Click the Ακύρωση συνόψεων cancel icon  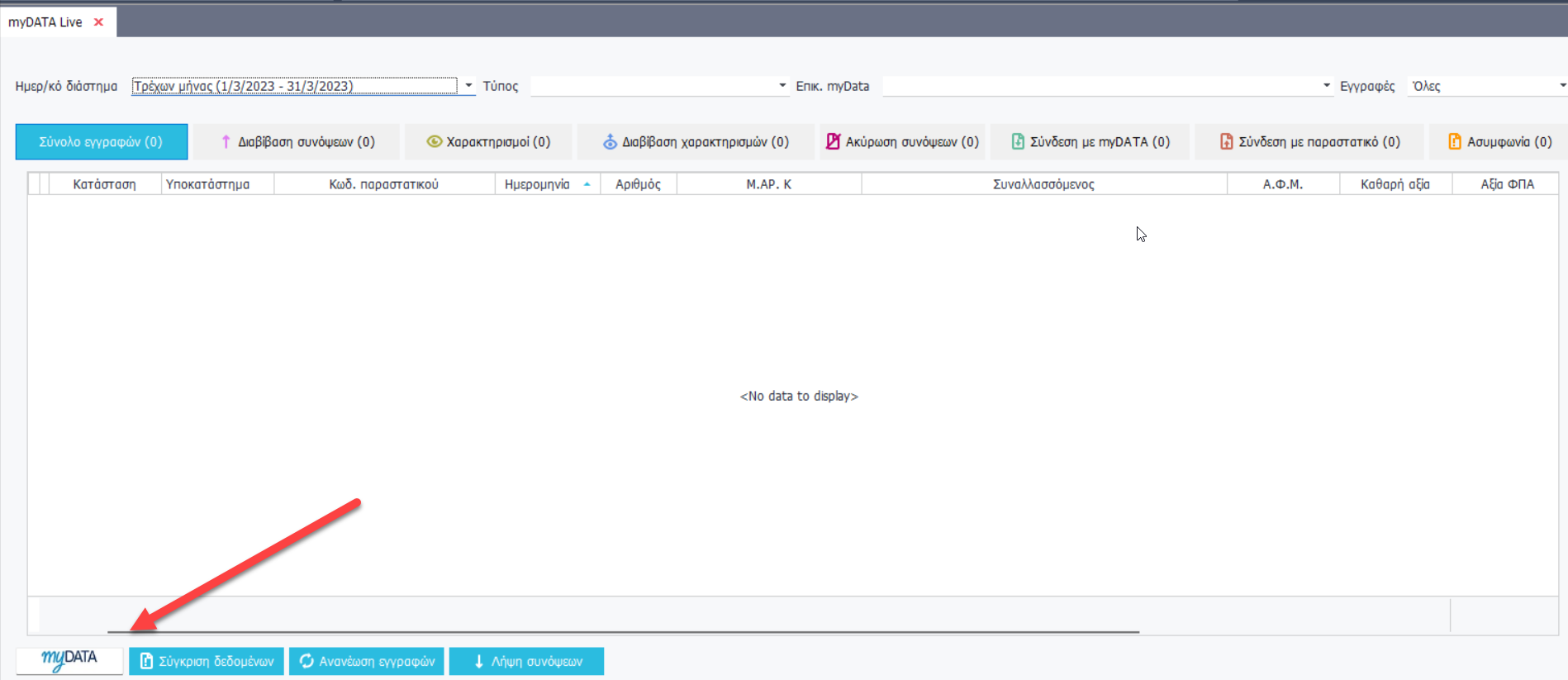point(833,142)
